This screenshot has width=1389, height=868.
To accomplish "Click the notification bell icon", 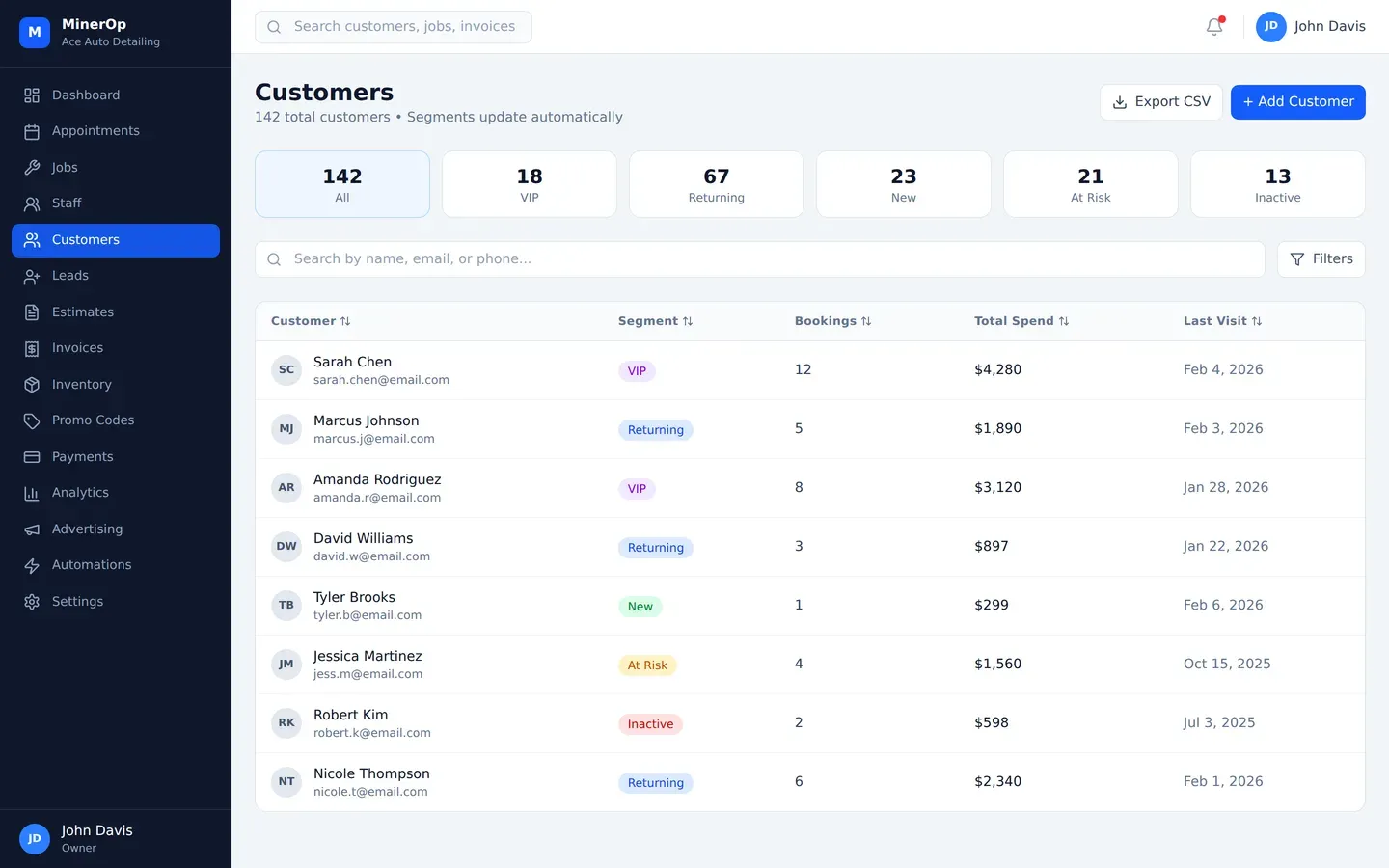I will click(x=1214, y=27).
